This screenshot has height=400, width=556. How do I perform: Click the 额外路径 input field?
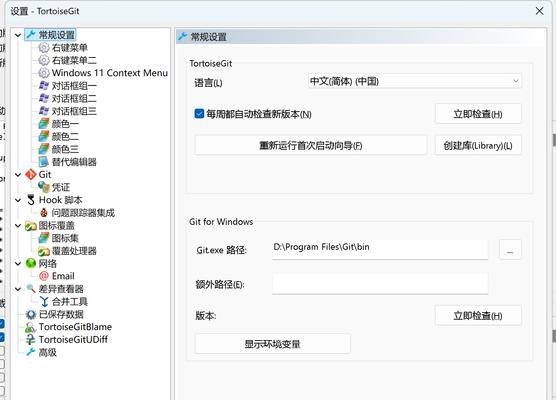coord(380,284)
